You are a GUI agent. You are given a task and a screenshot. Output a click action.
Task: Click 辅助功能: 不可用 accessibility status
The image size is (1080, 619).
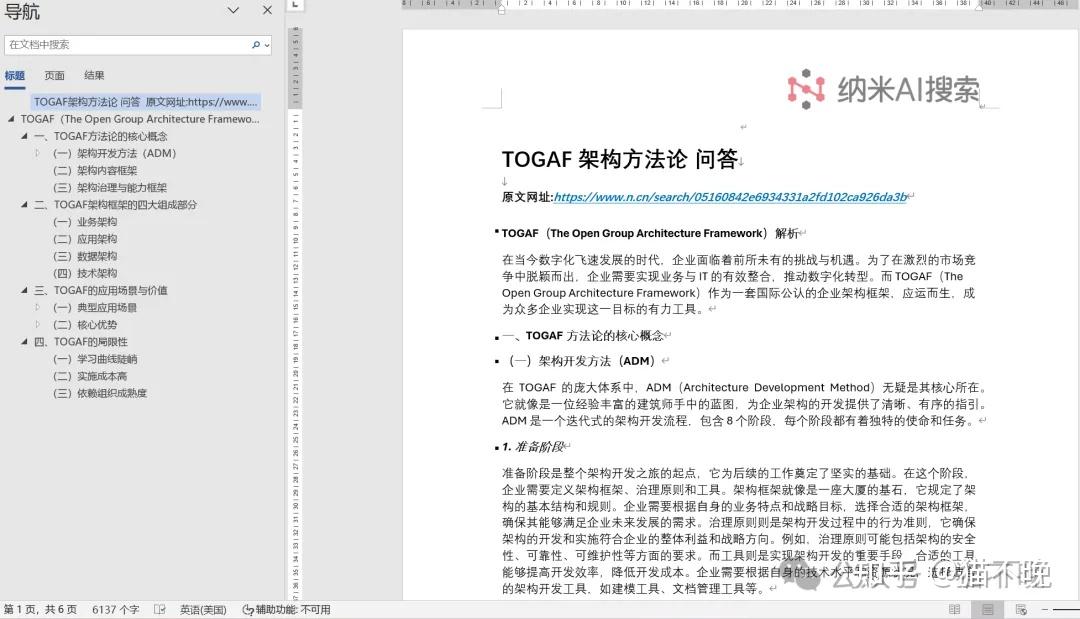[287, 609]
